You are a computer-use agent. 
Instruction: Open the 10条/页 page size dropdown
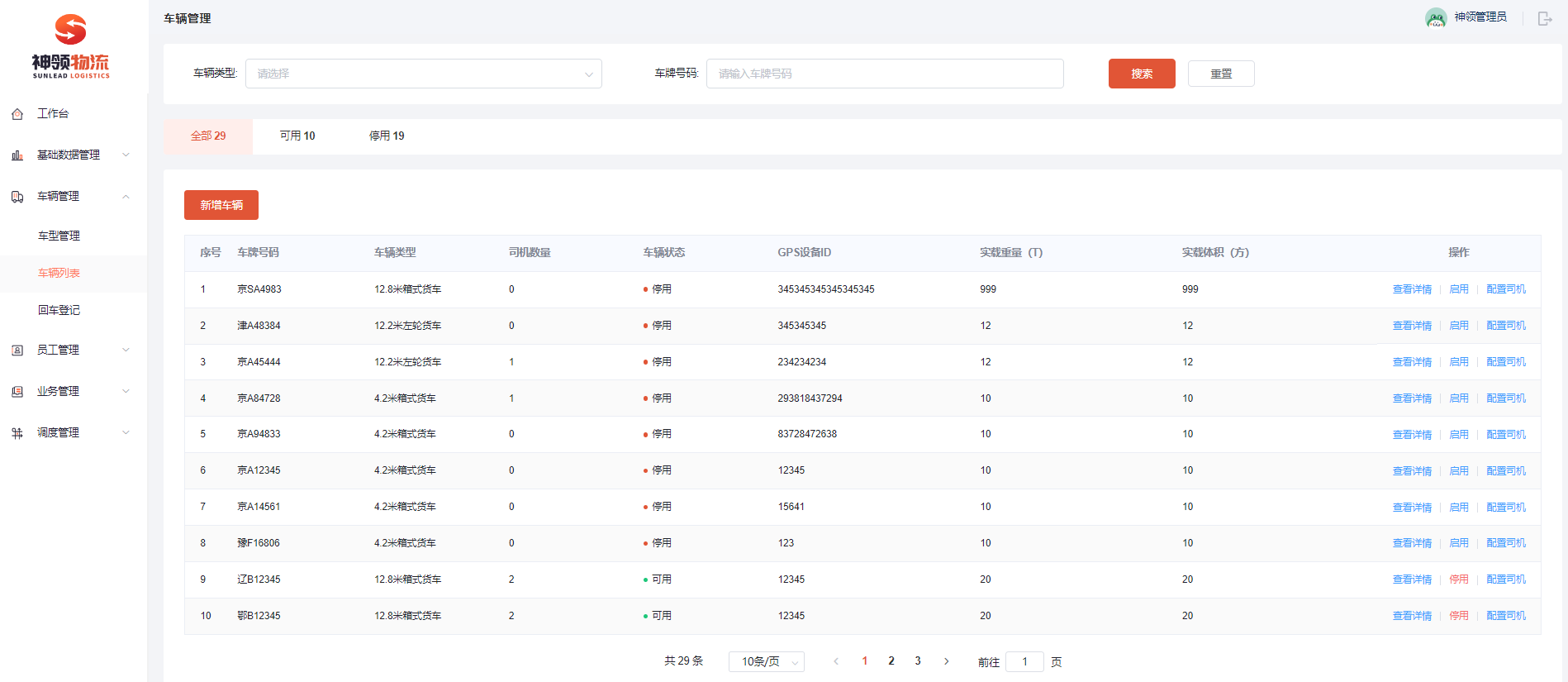coord(766,661)
